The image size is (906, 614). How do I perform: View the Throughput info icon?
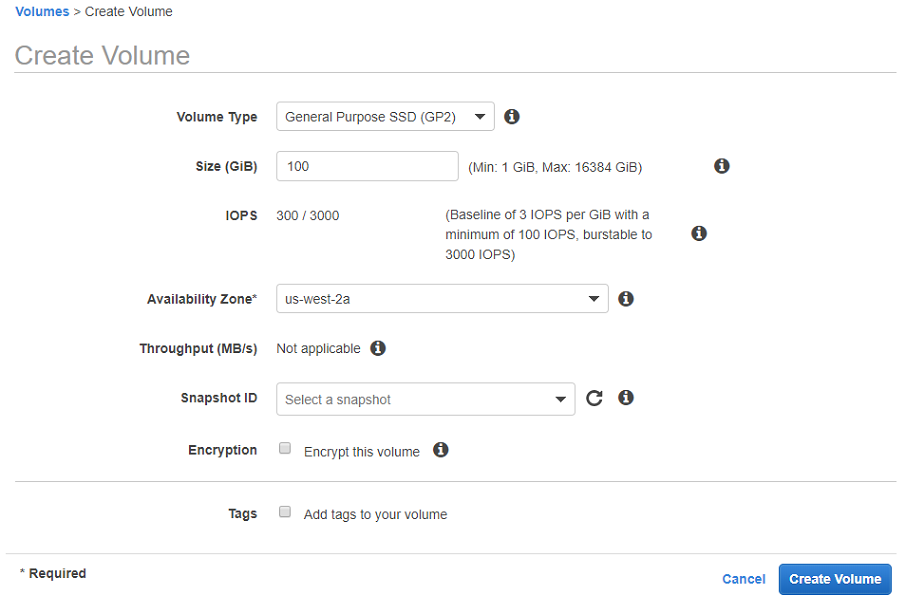point(378,348)
